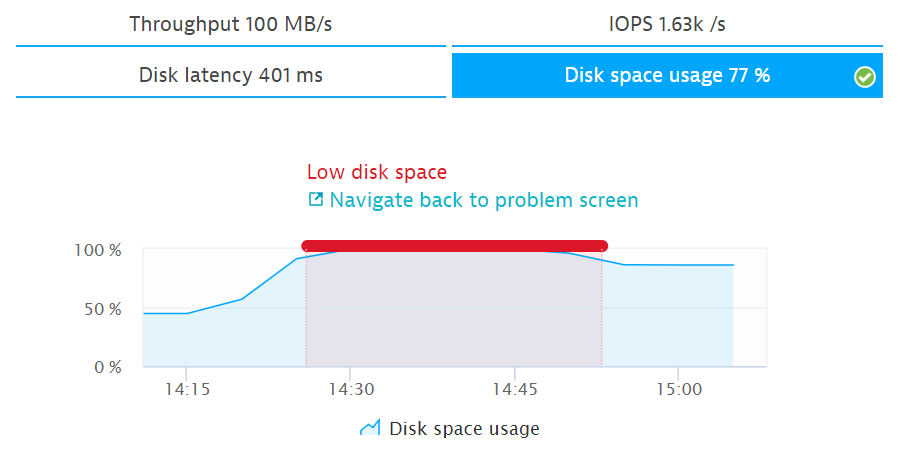
Task: Click the external link icon beside Navigate back
Action: click(316, 200)
